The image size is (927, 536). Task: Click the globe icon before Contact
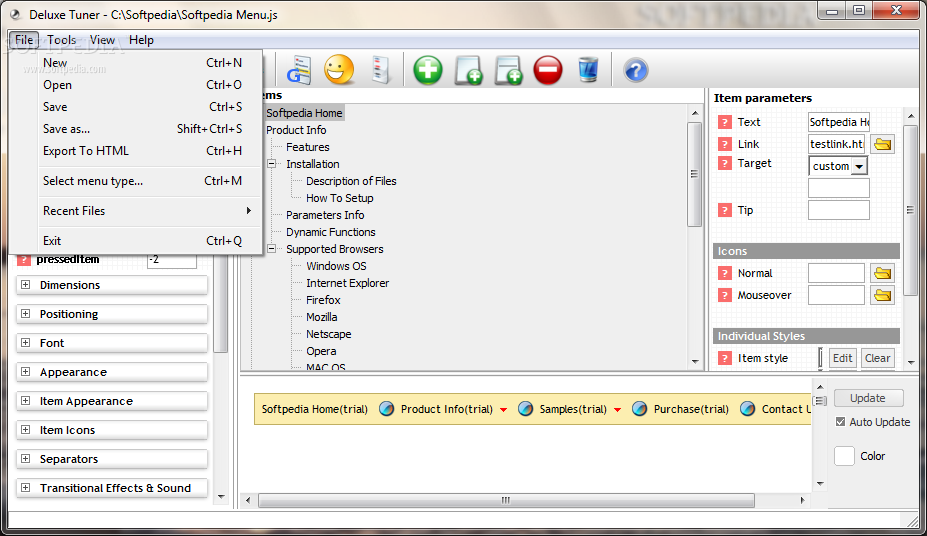tap(747, 409)
